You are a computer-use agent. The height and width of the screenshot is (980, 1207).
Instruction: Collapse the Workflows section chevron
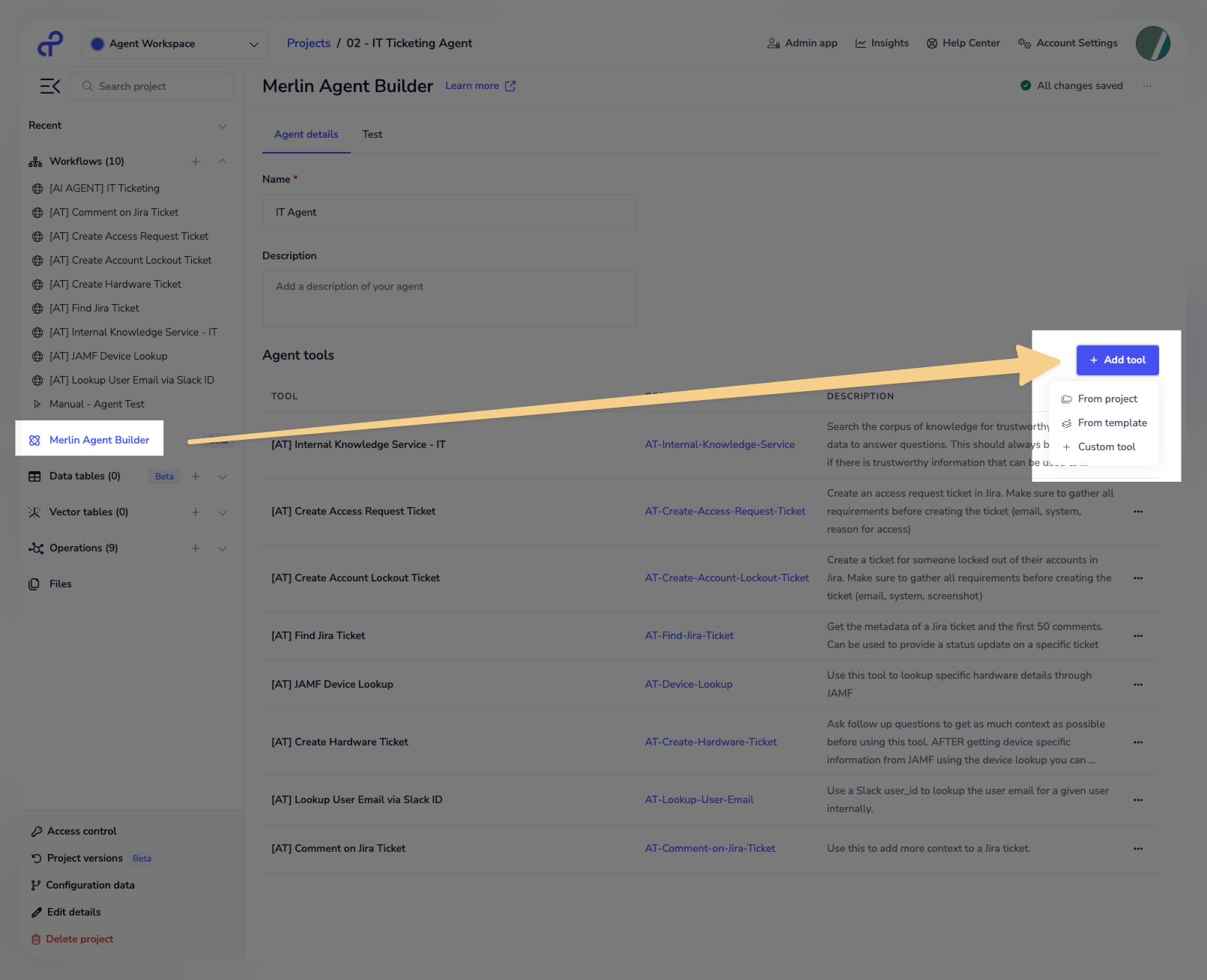223,162
